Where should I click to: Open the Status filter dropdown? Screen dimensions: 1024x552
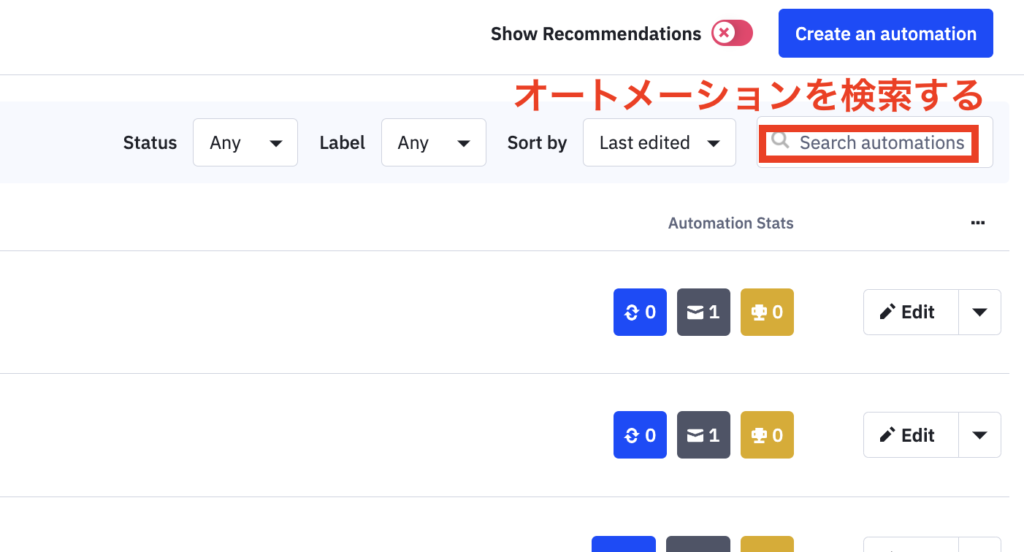246,142
